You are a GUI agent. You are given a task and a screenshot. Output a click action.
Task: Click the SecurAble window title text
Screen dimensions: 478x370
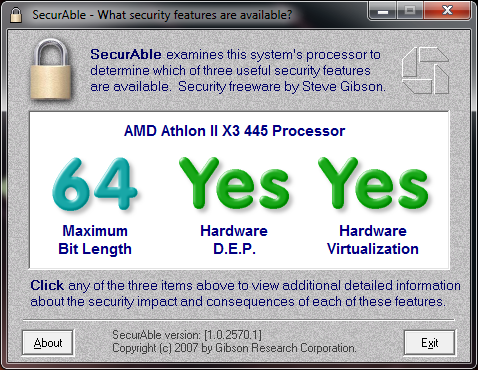[162, 15]
